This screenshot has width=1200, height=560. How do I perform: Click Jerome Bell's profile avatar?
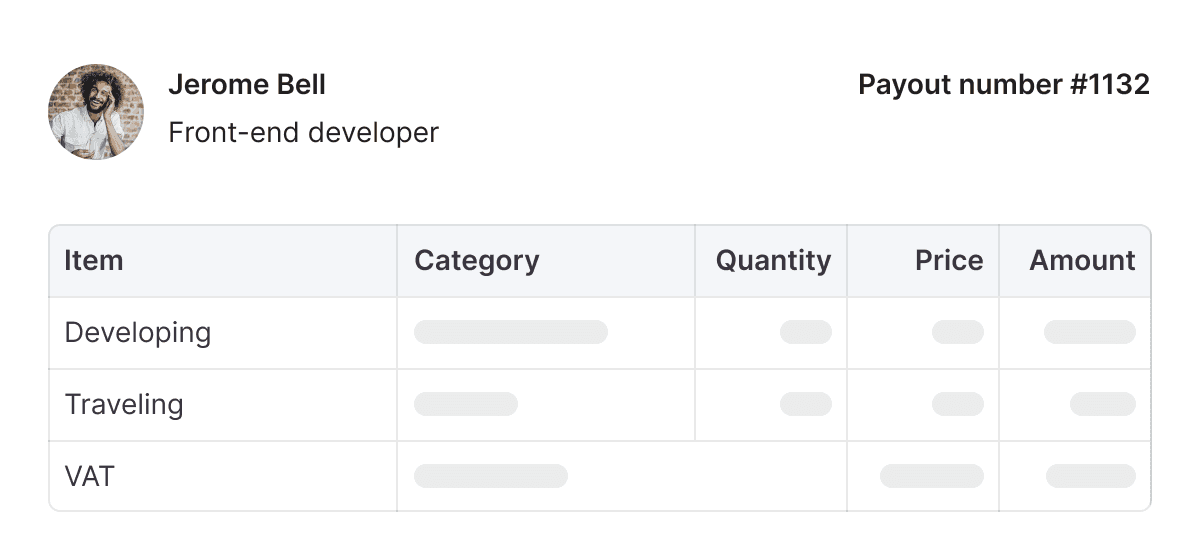(96, 111)
